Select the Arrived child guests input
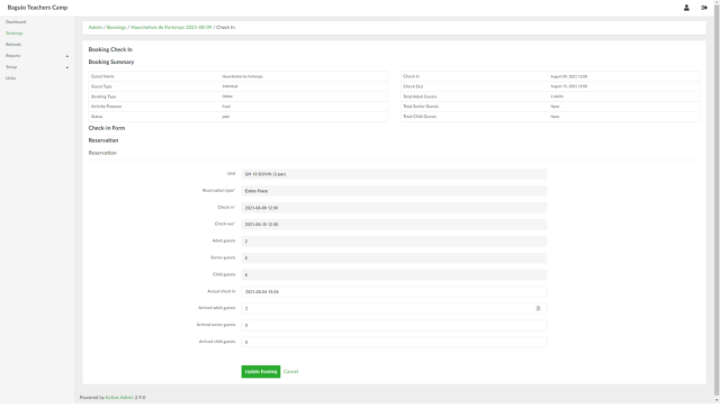The width and height of the screenshot is (723, 410). click(x=394, y=342)
